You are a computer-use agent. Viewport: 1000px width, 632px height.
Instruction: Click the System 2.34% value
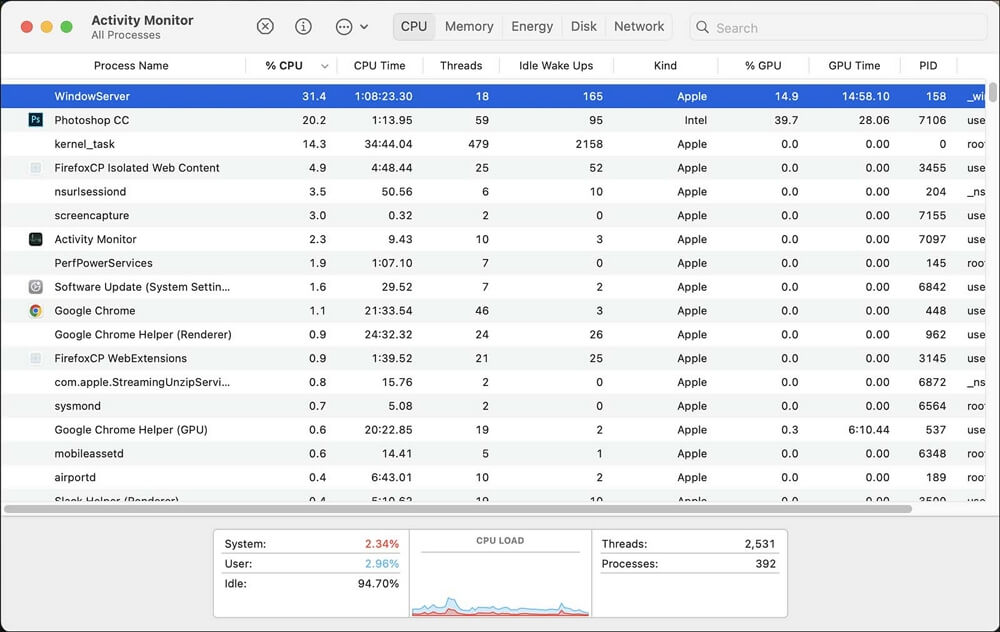381,544
